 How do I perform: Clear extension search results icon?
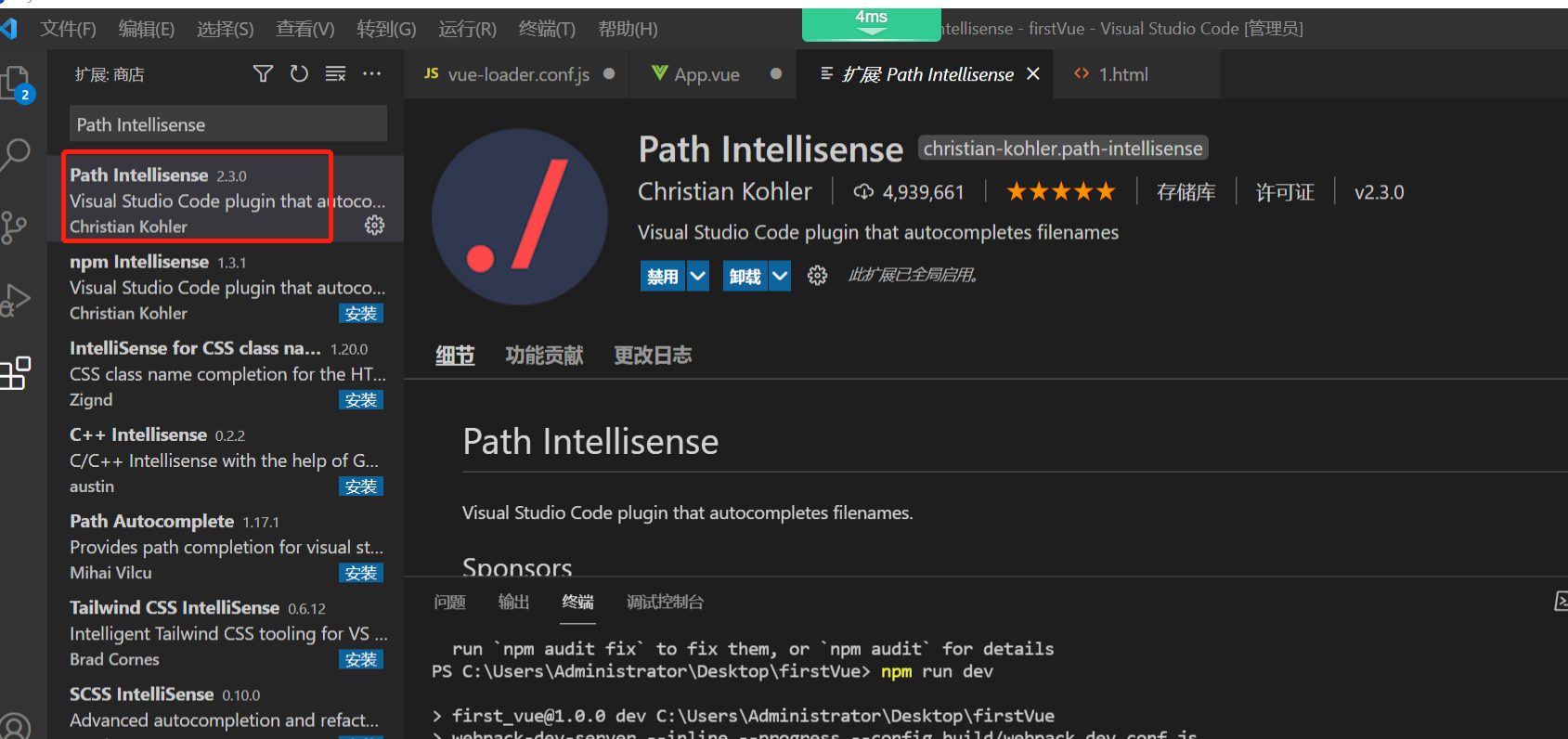pos(335,73)
